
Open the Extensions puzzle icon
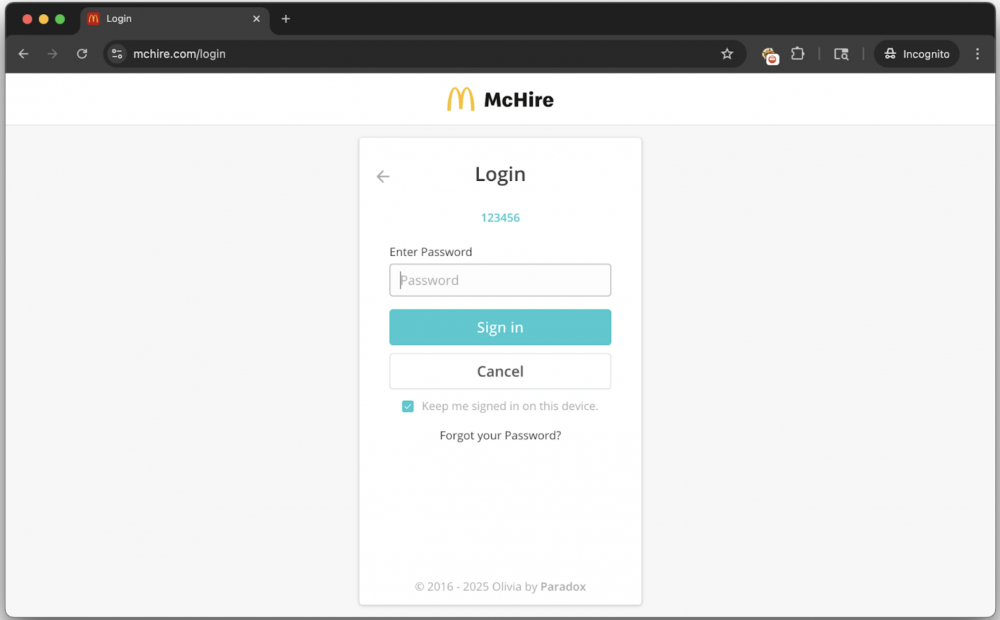[x=798, y=54]
